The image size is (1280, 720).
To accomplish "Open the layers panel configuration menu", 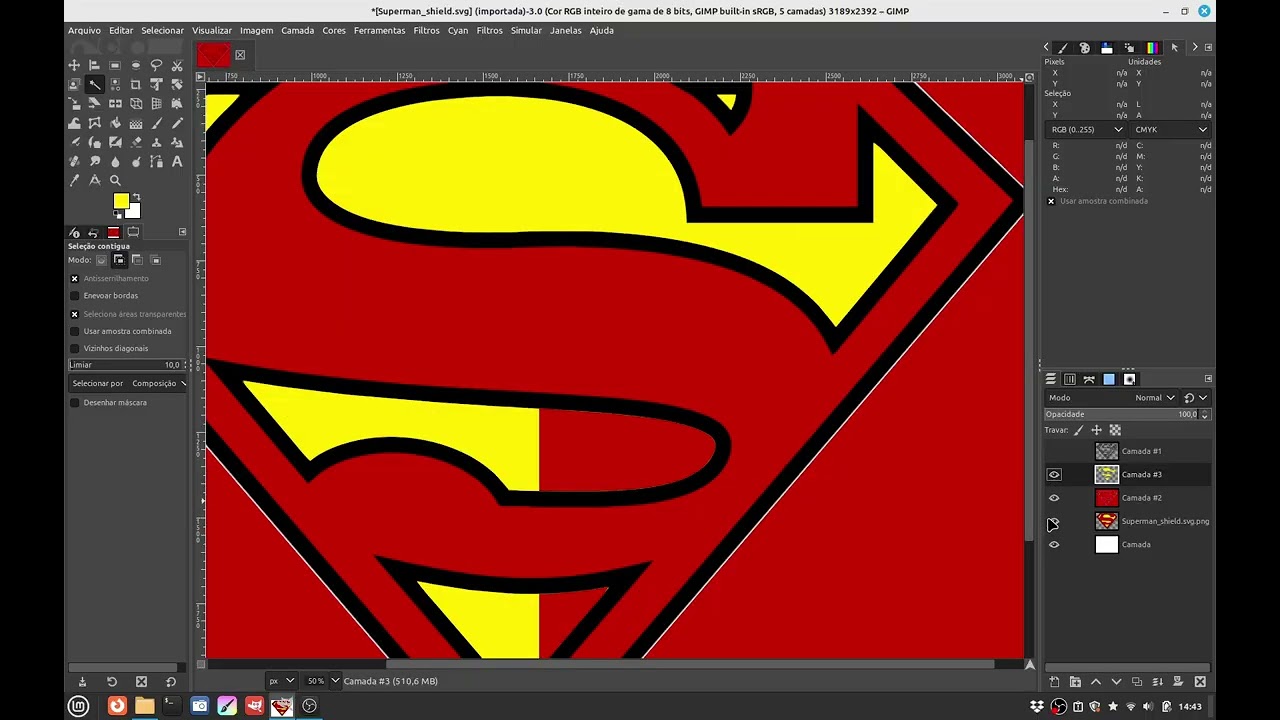I will pyautogui.click(x=1208, y=379).
